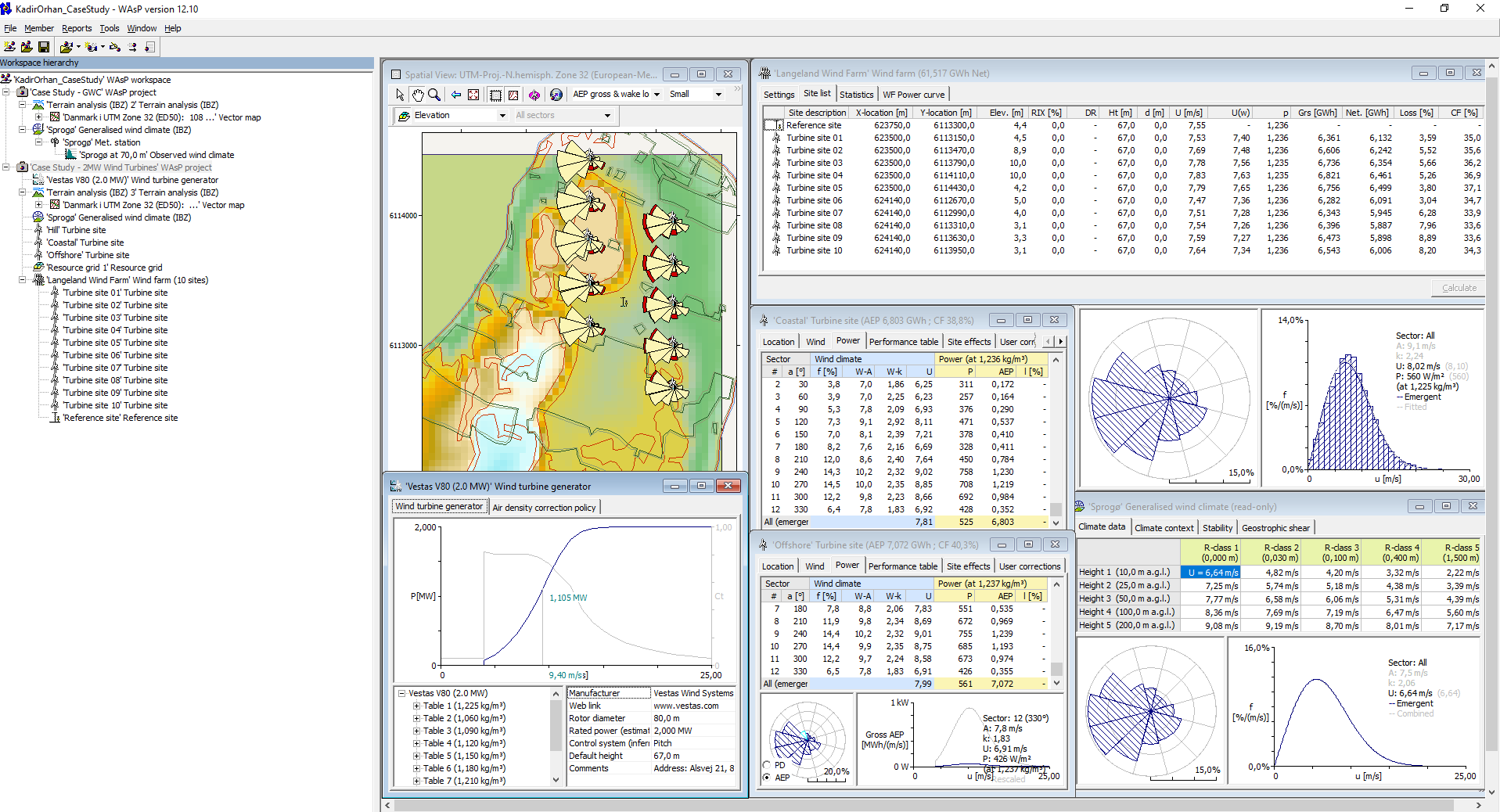The height and width of the screenshot is (812, 1500).
Task: Select 'Turbine site 05' in workspace hierarchy
Action: pos(115,343)
